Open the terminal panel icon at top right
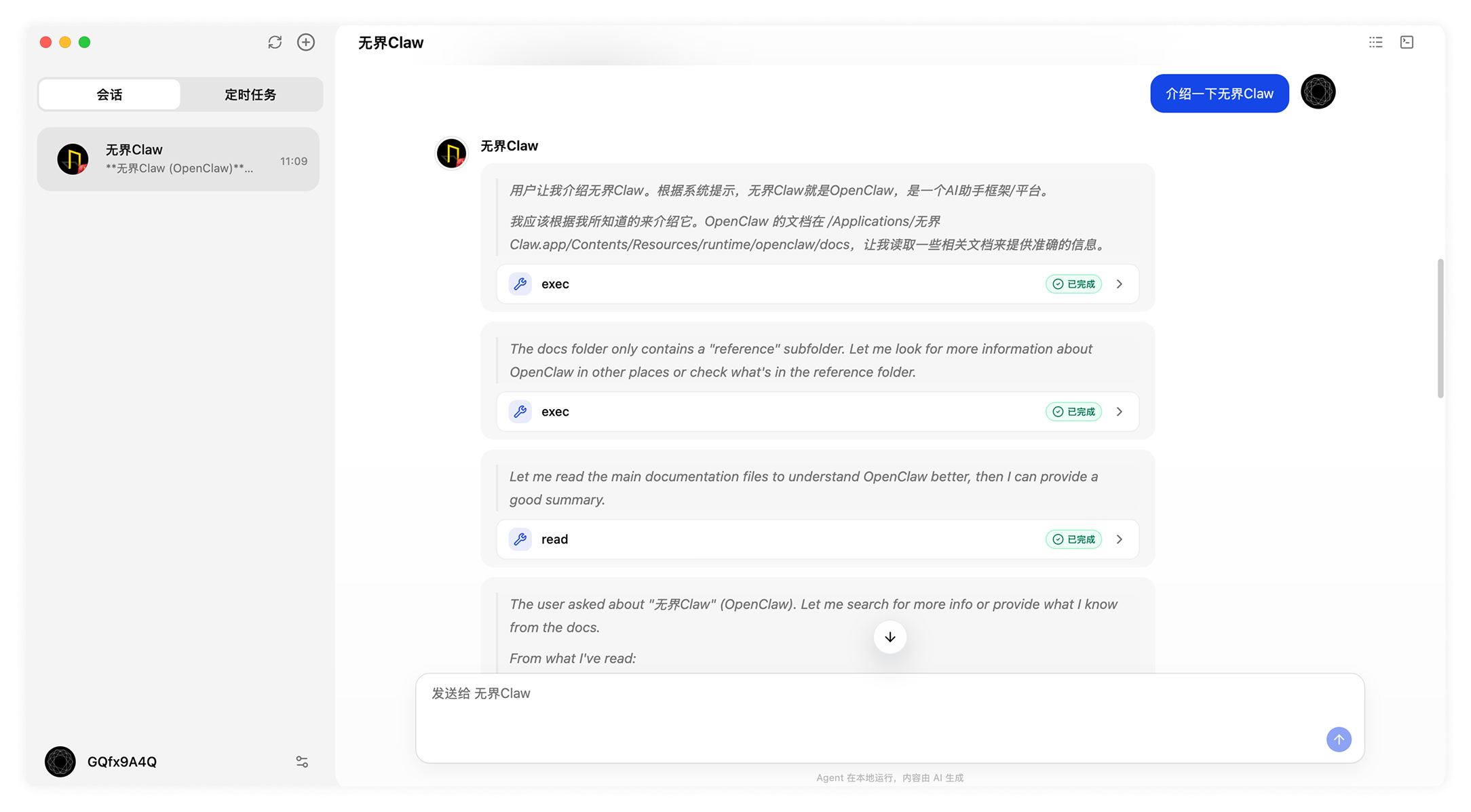This screenshot has height=812, width=1471. coord(1407,42)
